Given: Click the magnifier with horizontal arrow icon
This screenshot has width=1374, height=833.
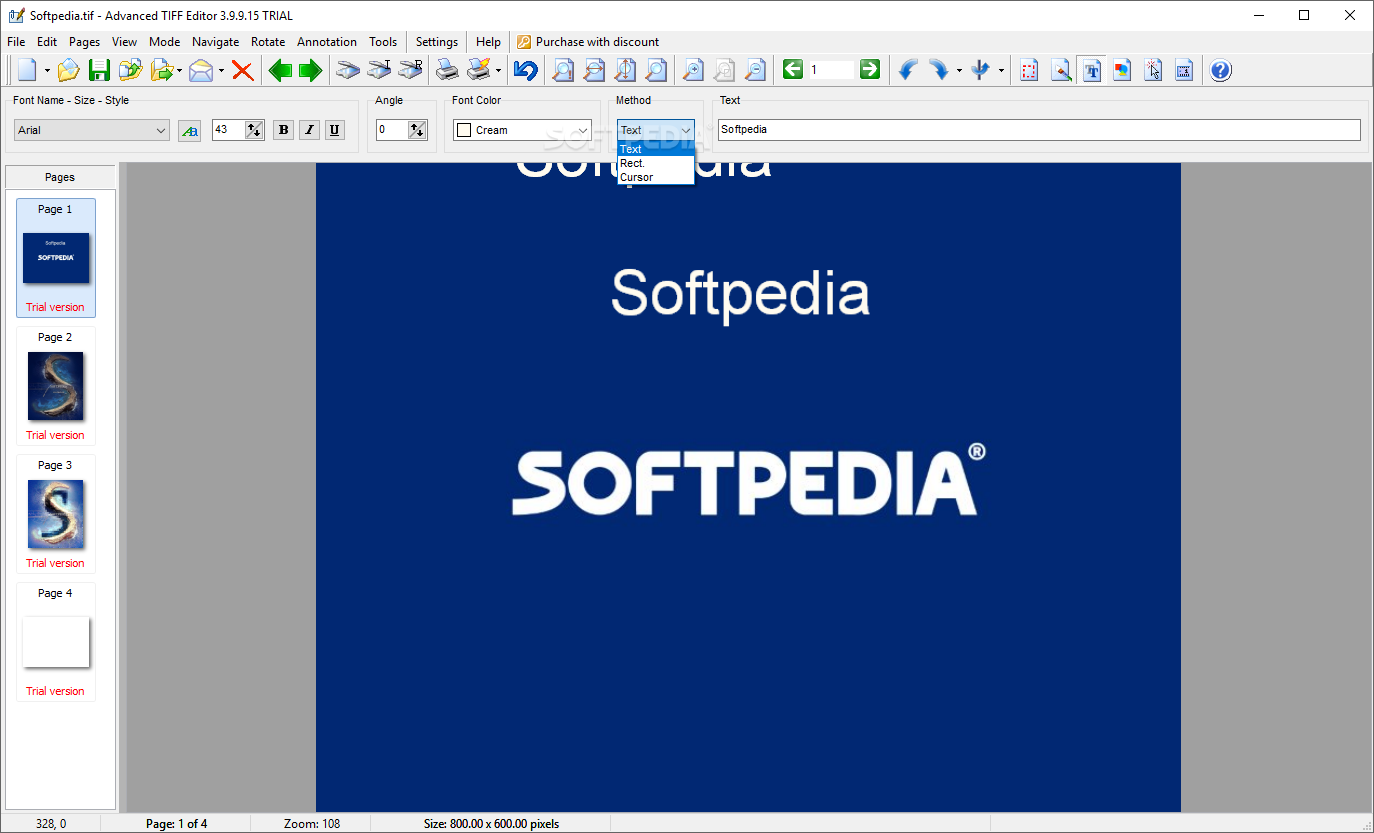Looking at the screenshot, I should (594, 70).
